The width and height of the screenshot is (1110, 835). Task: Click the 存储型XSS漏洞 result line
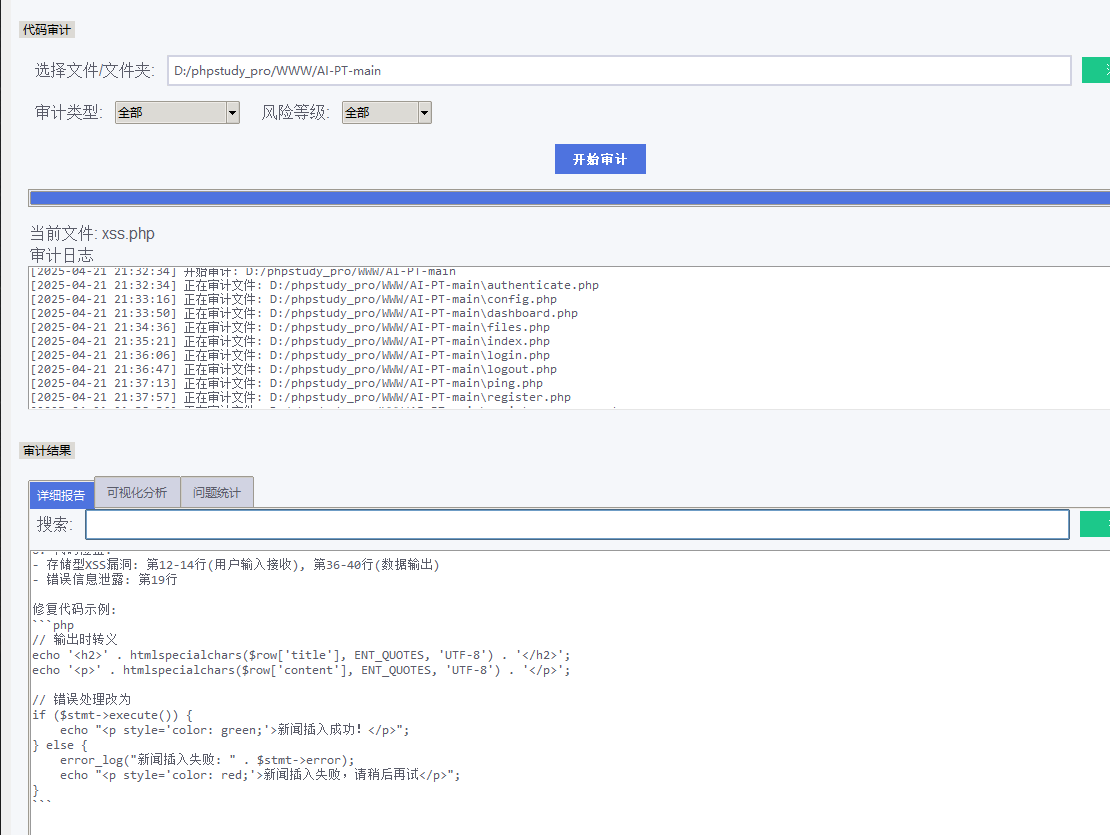click(x=236, y=565)
